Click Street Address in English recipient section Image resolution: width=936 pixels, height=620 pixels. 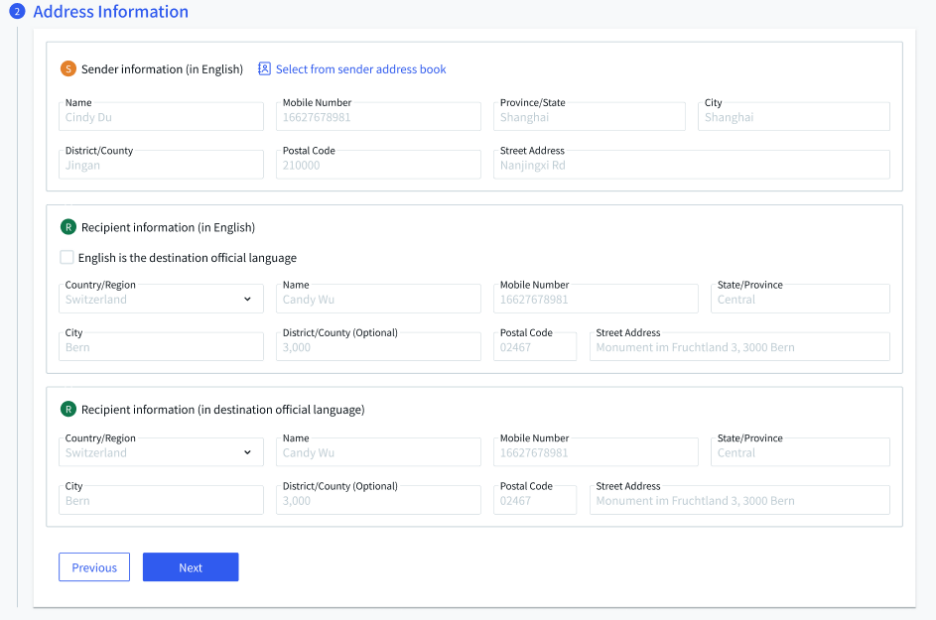pos(739,347)
